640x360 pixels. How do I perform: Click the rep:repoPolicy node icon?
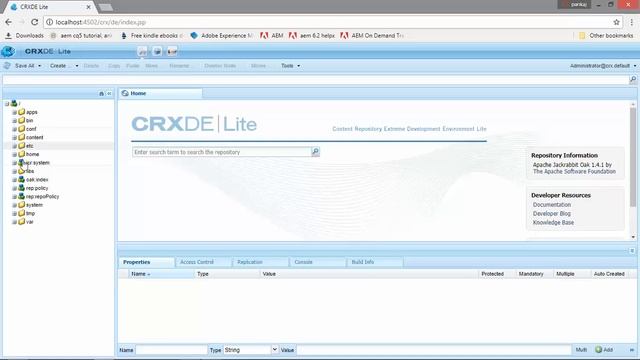coord(22,196)
